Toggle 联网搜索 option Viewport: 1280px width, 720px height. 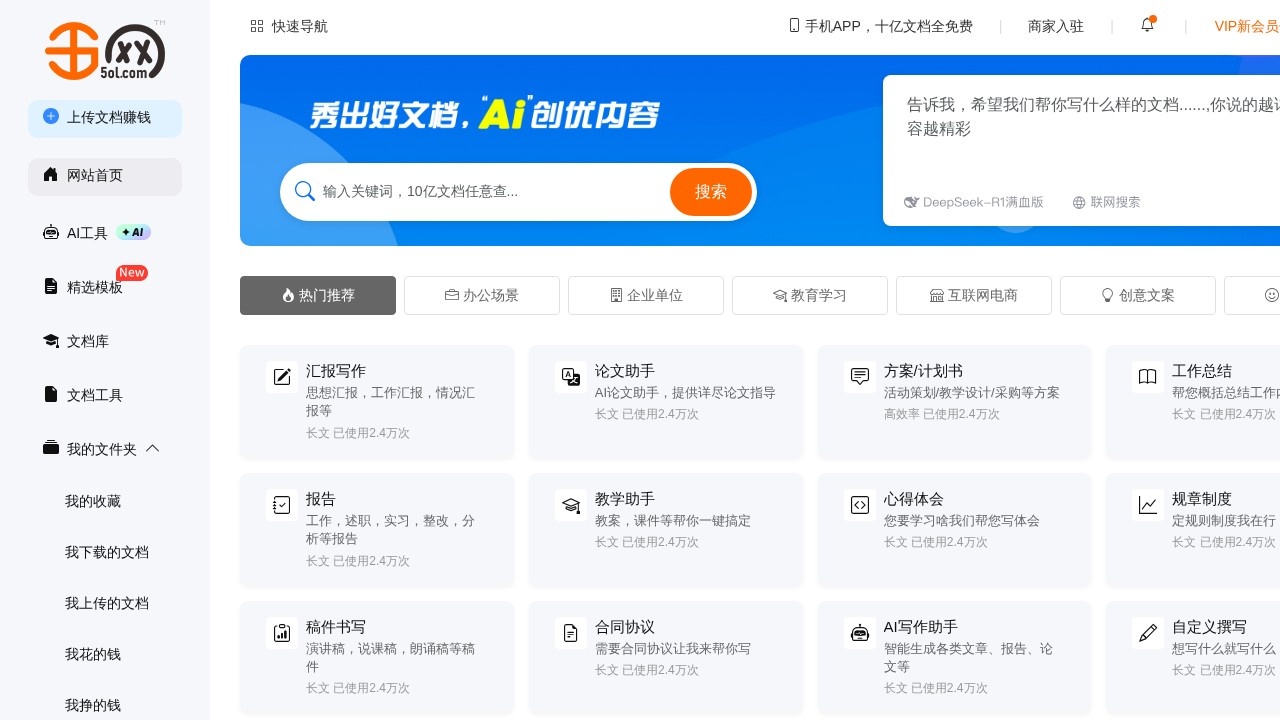point(1106,202)
